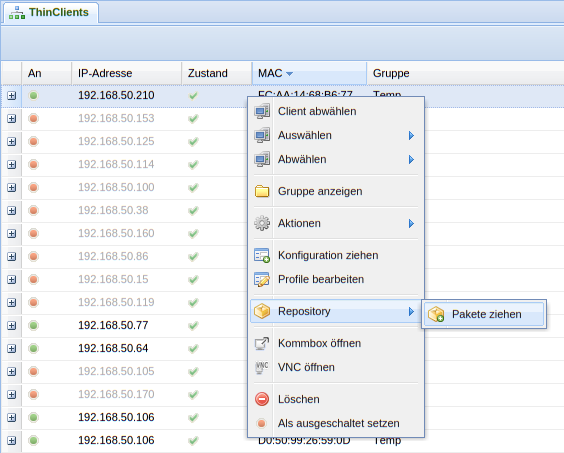Expand the row for 192.168.50.100

click(12, 188)
